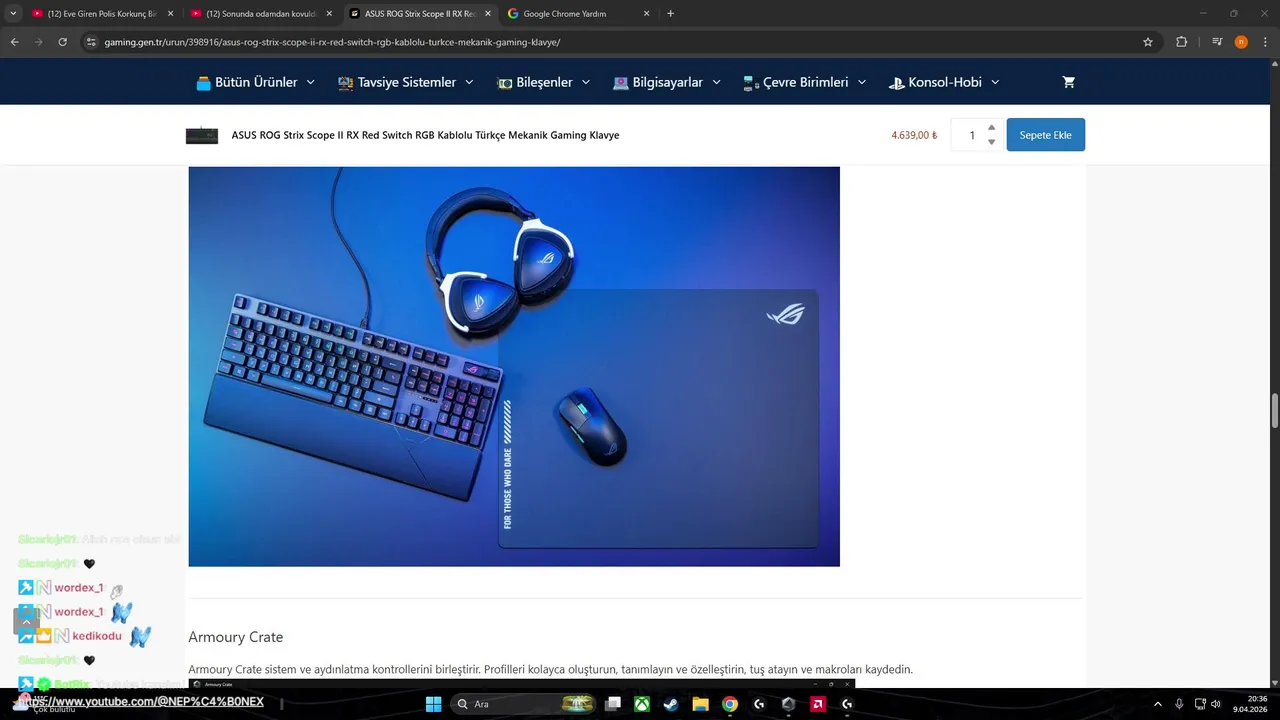This screenshot has width=1280, height=720.
Task: Open the shopping cart icon
Action: (1068, 82)
